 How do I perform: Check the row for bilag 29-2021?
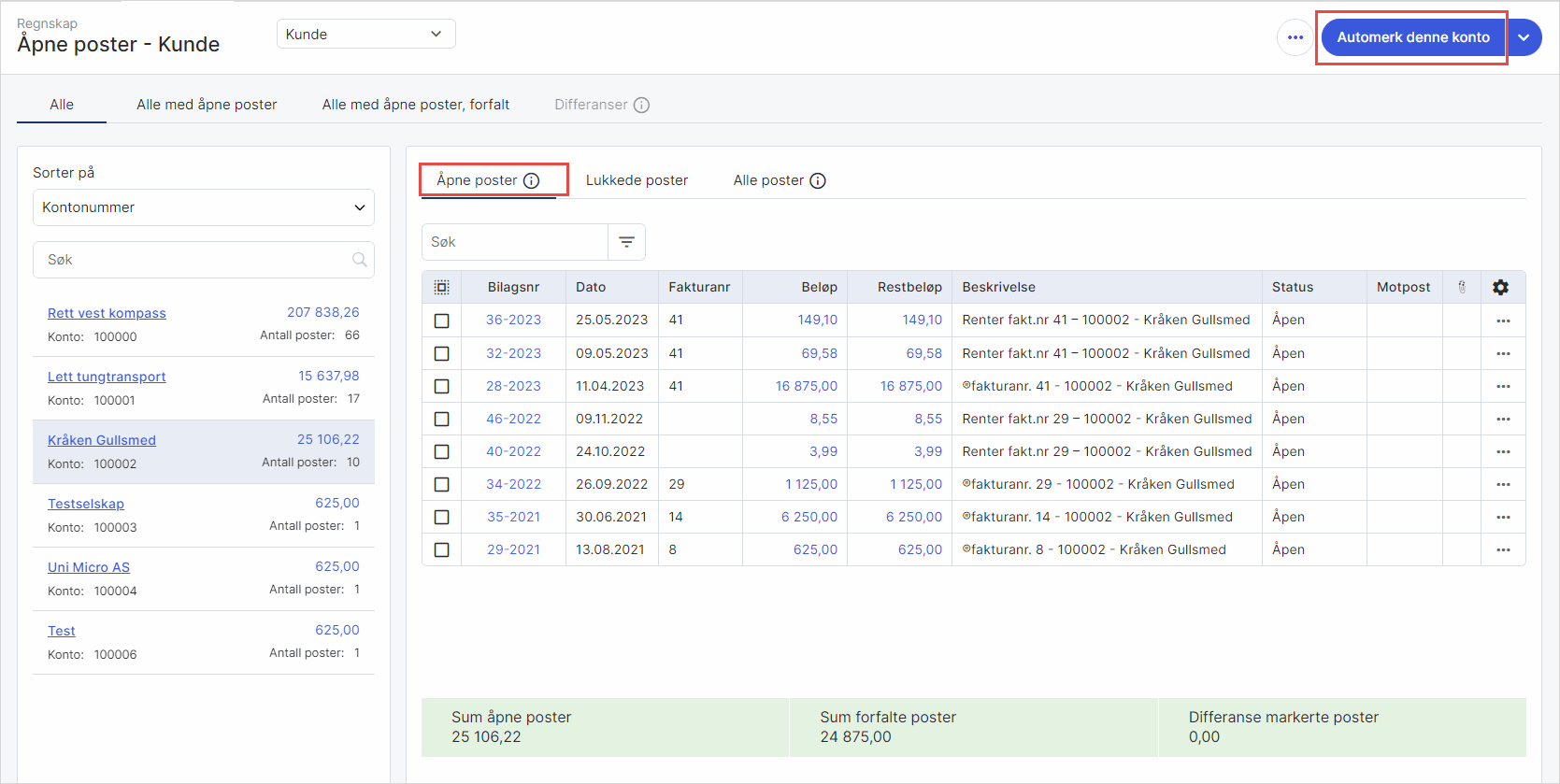point(442,549)
